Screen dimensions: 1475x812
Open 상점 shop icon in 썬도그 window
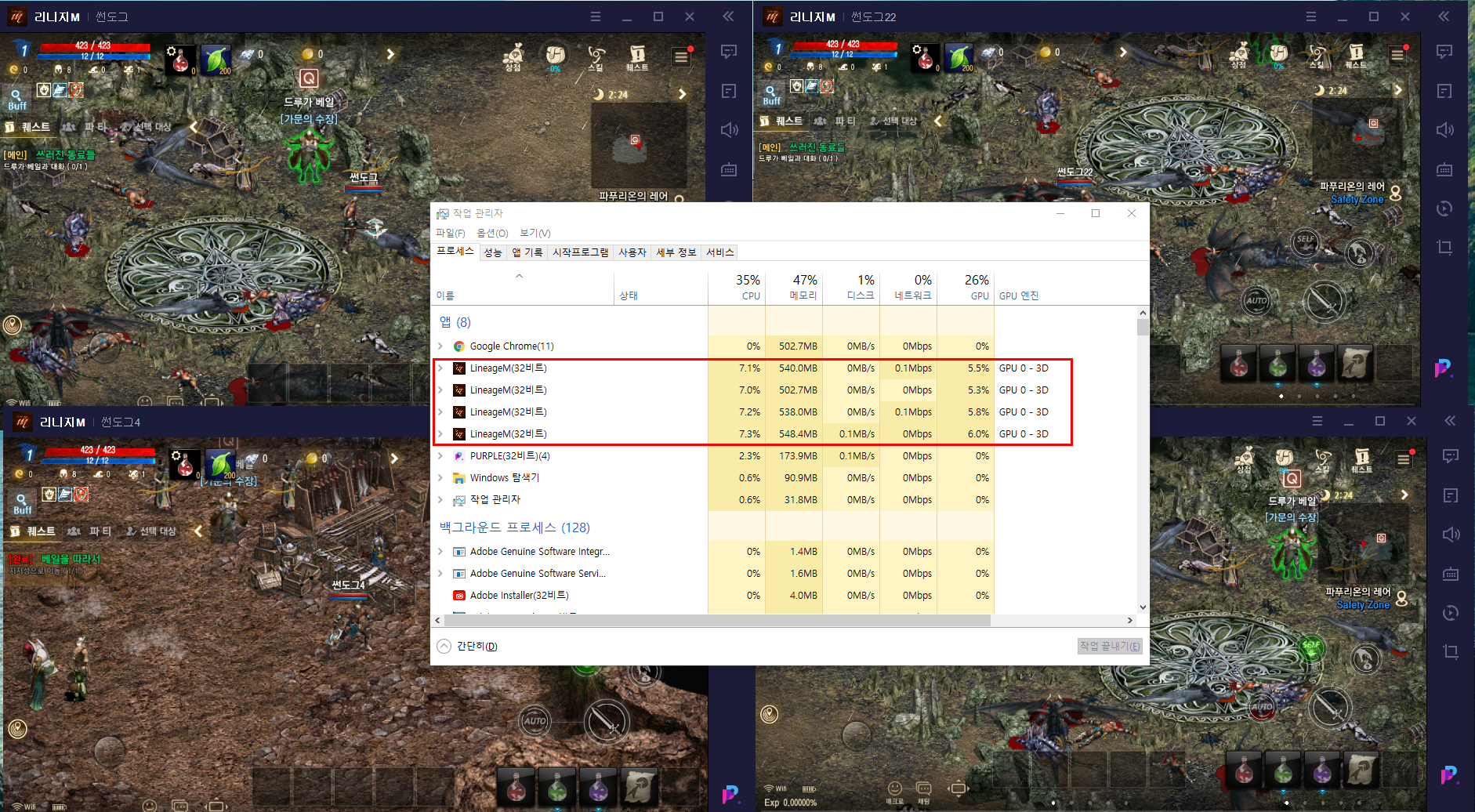click(x=513, y=57)
